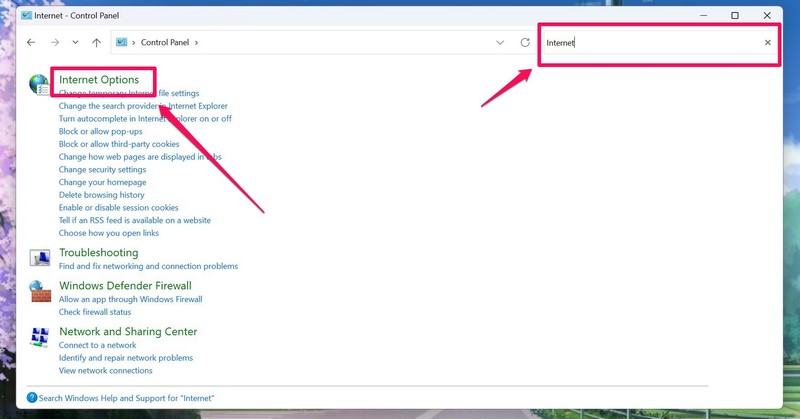The height and width of the screenshot is (419, 800).
Task: Expand the chevron after Control Panel breadcrumb
Action: (x=197, y=43)
